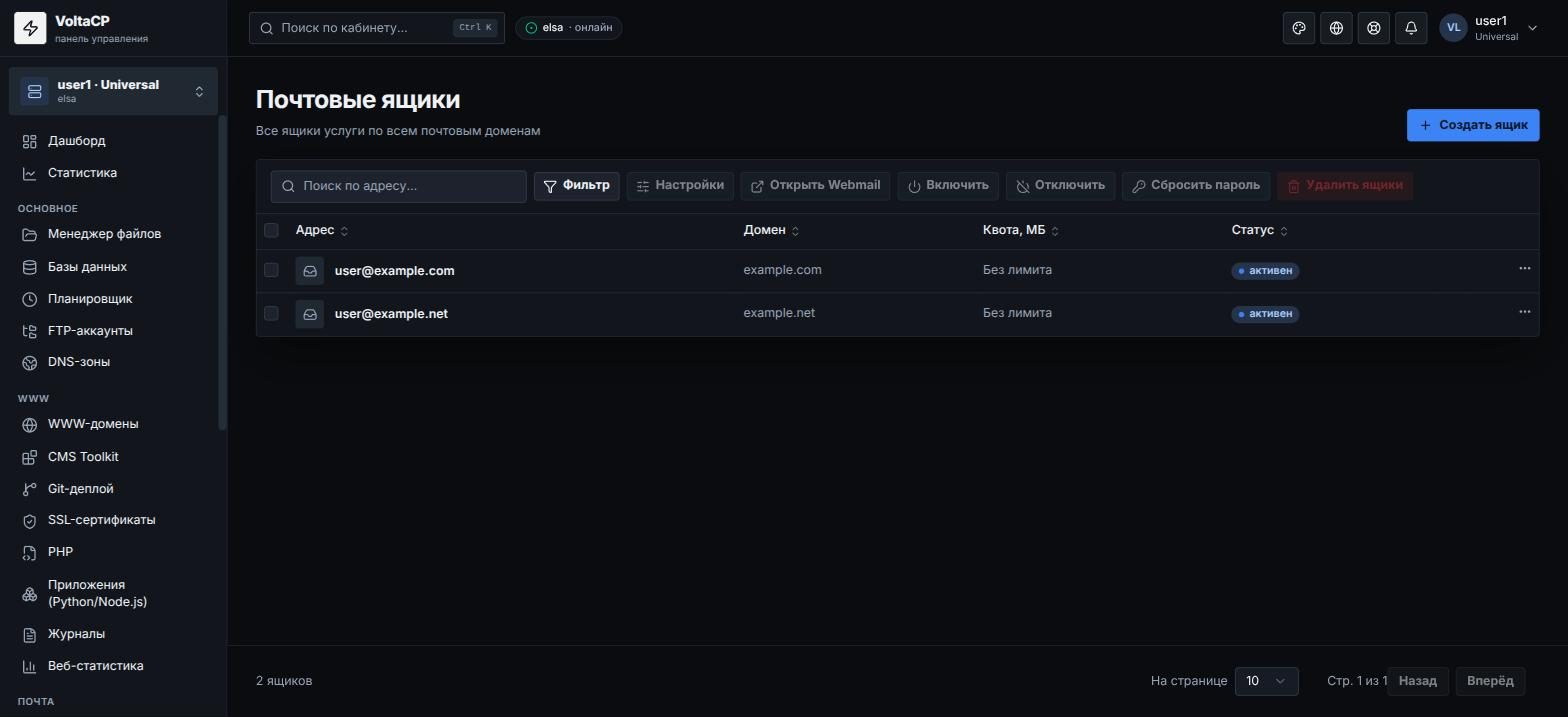Focus the Поиск по кабинету search box

(377, 28)
